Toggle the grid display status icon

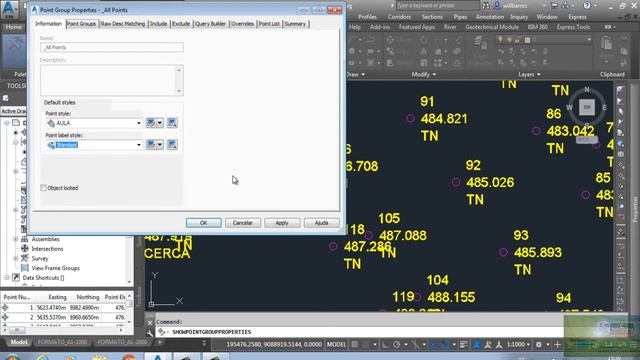[x=355, y=344]
